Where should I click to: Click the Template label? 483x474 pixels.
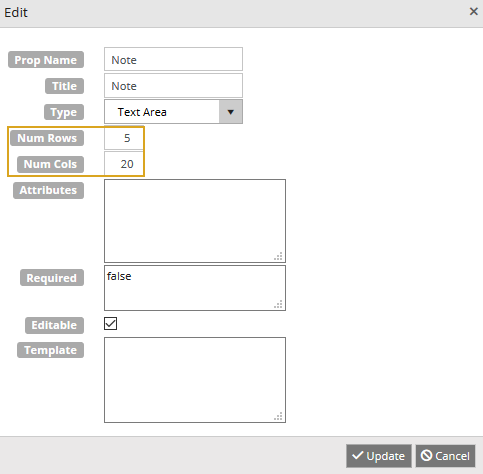click(x=50, y=350)
